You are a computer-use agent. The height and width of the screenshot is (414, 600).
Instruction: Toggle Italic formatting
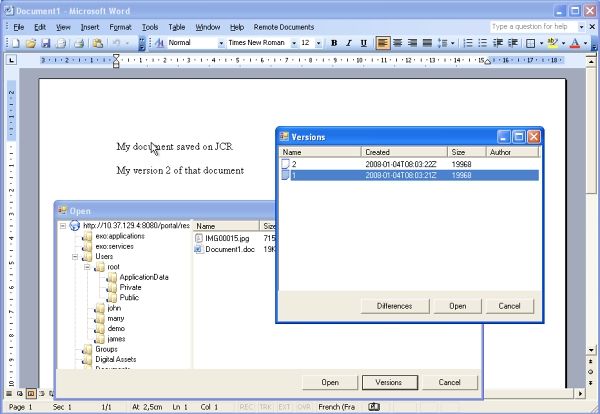pyautogui.click(x=349, y=43)
